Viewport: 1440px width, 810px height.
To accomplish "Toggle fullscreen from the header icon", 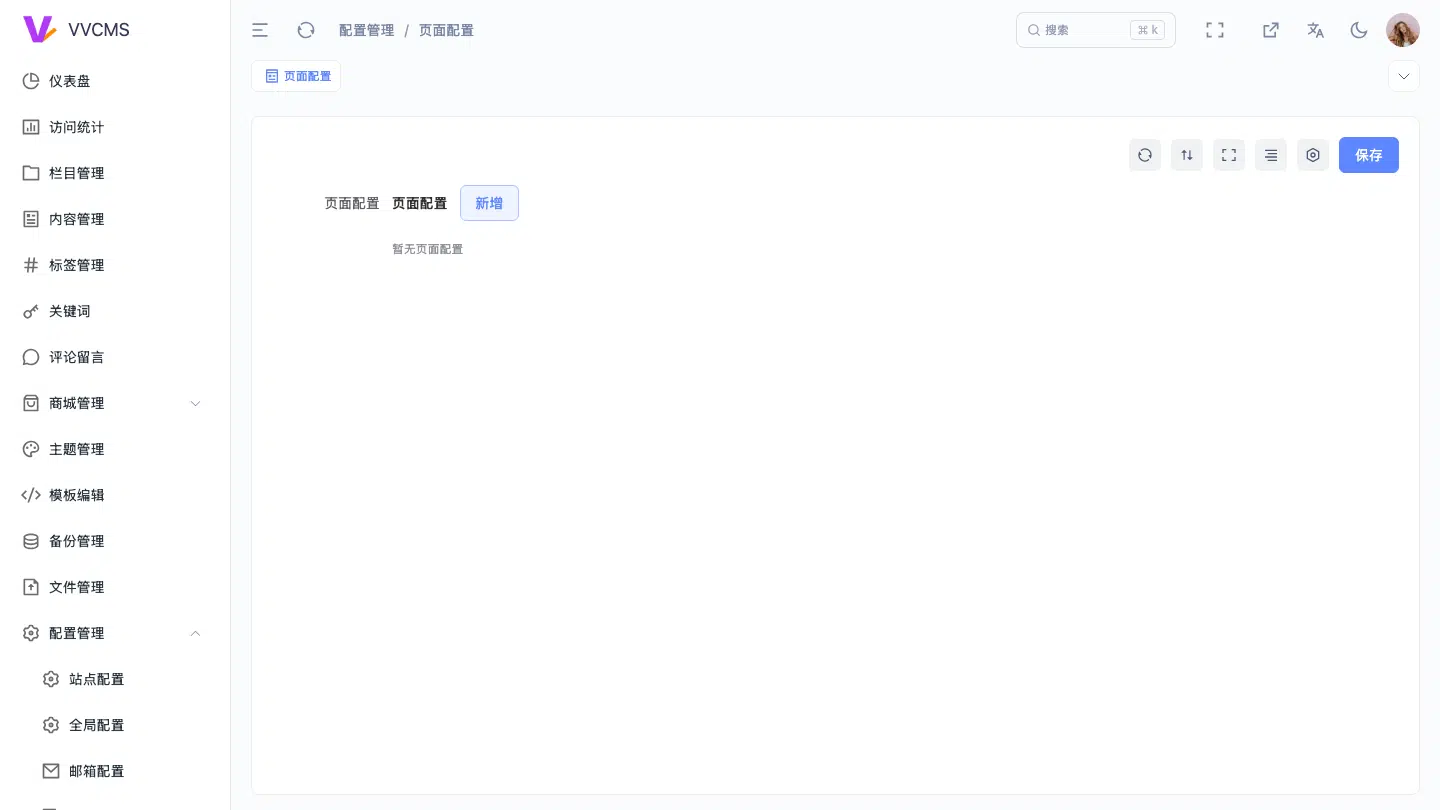I will click(1215, 30).
